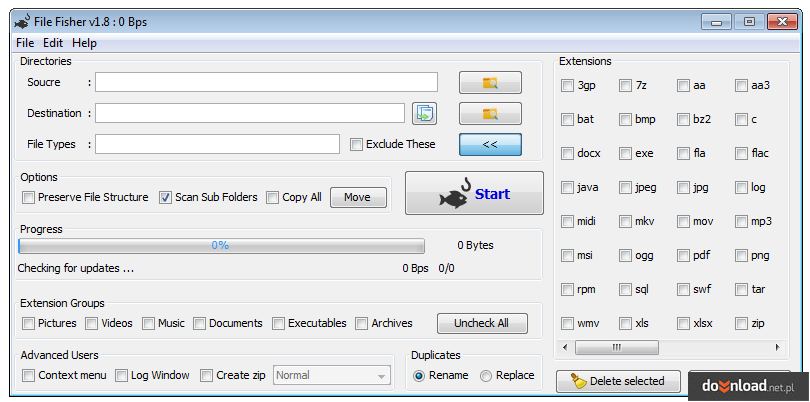Focus the Source directory input field
Image resolution: width=810 pixels, height=402 pixels.
pos(267,82)
